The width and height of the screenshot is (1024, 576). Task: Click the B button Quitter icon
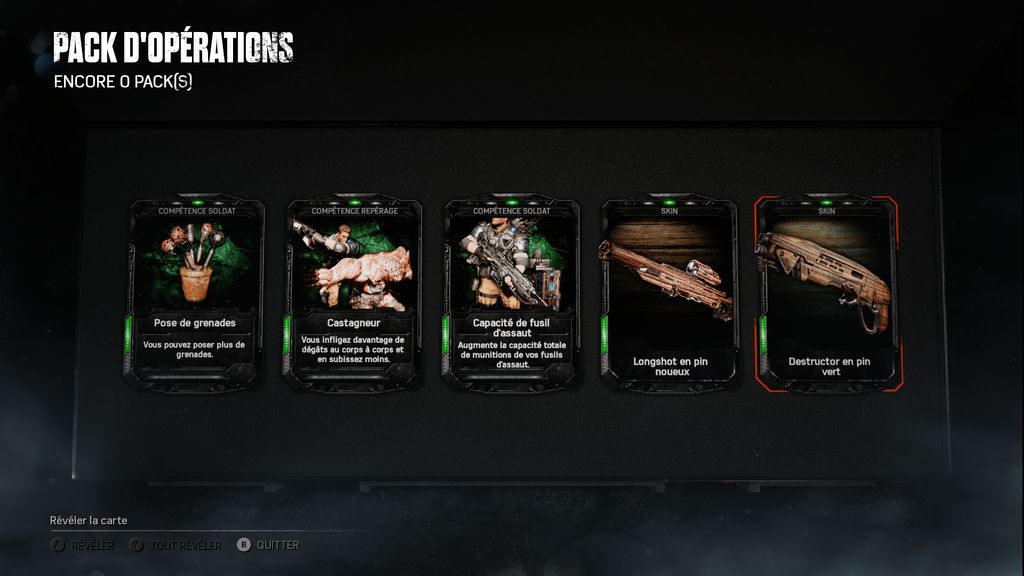(244, 545)
